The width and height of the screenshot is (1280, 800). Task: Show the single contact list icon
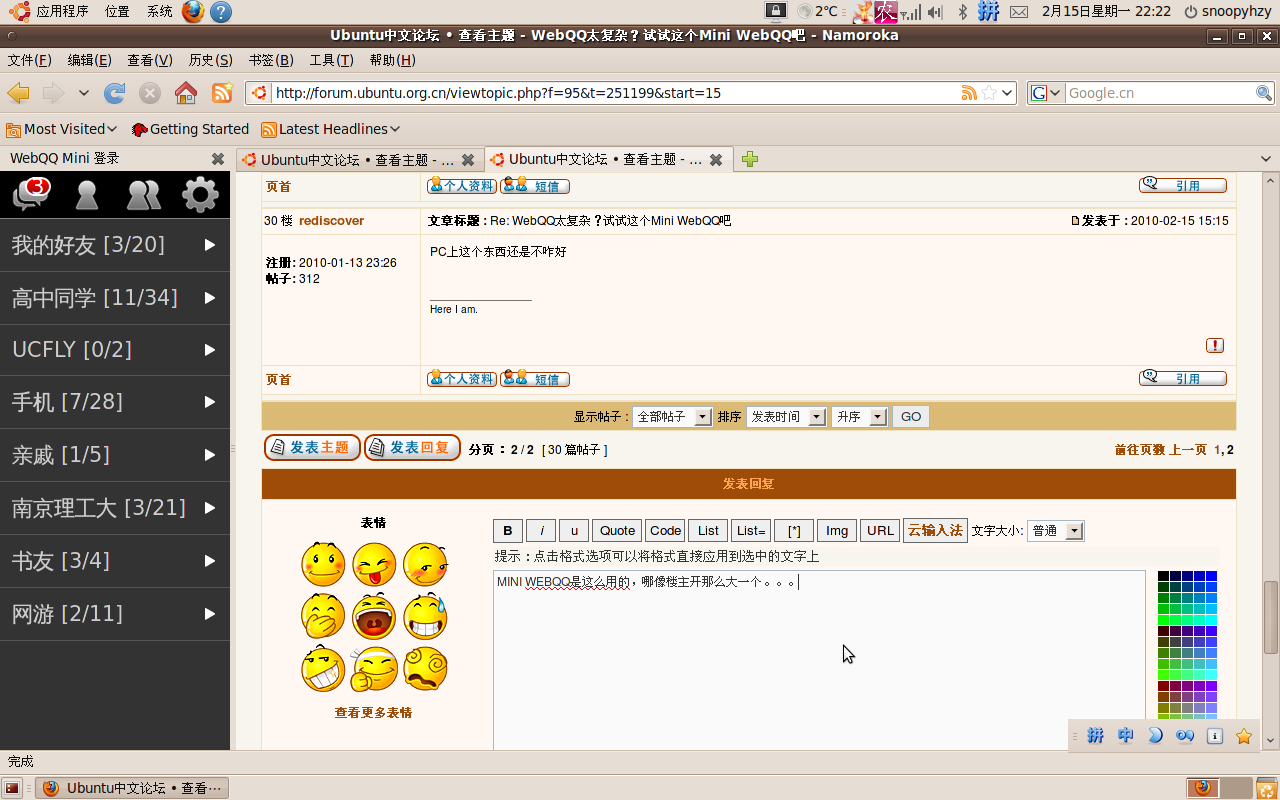(87, 195)
